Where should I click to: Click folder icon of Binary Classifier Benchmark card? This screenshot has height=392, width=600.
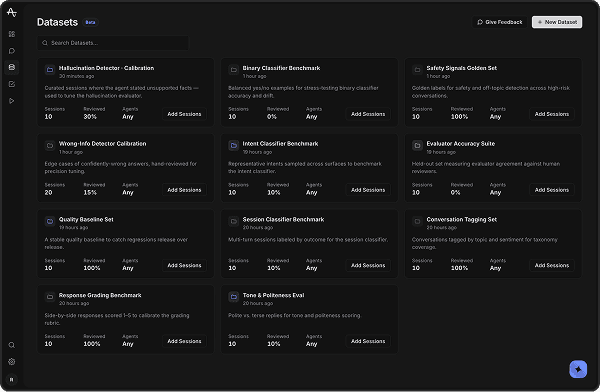tap(233, 70)
